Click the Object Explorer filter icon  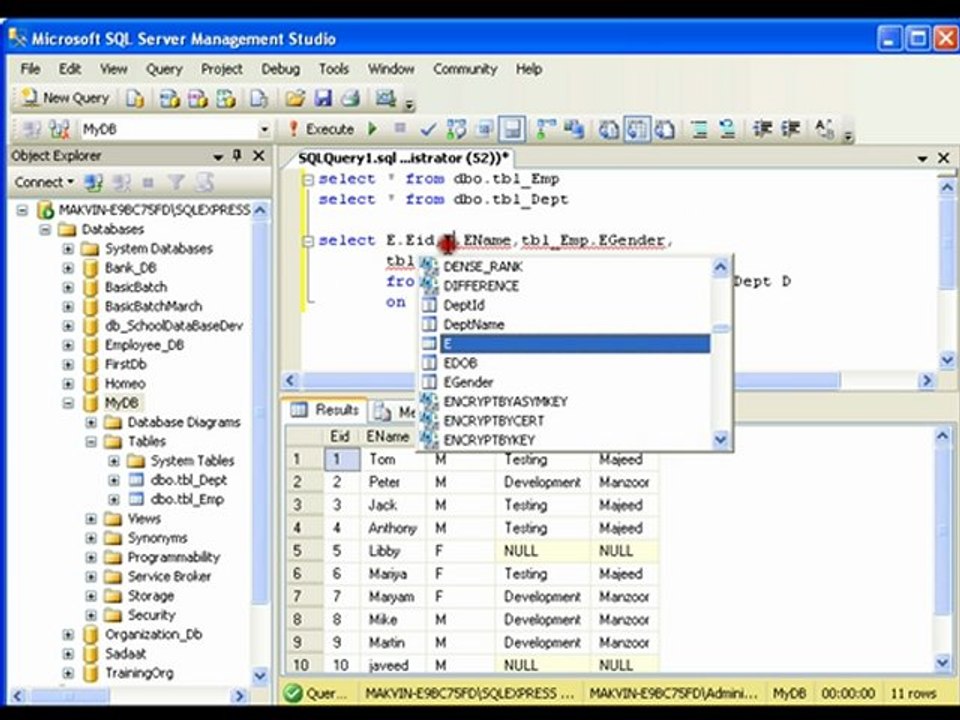tap(176, 182)
